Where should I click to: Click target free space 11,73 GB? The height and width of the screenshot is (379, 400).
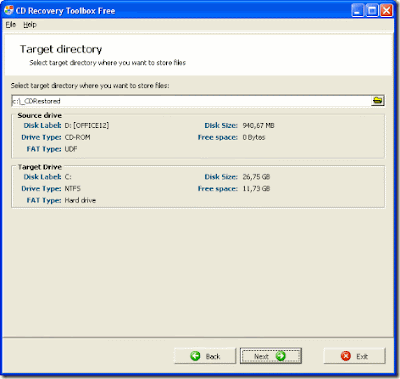[x=256, y=189]
